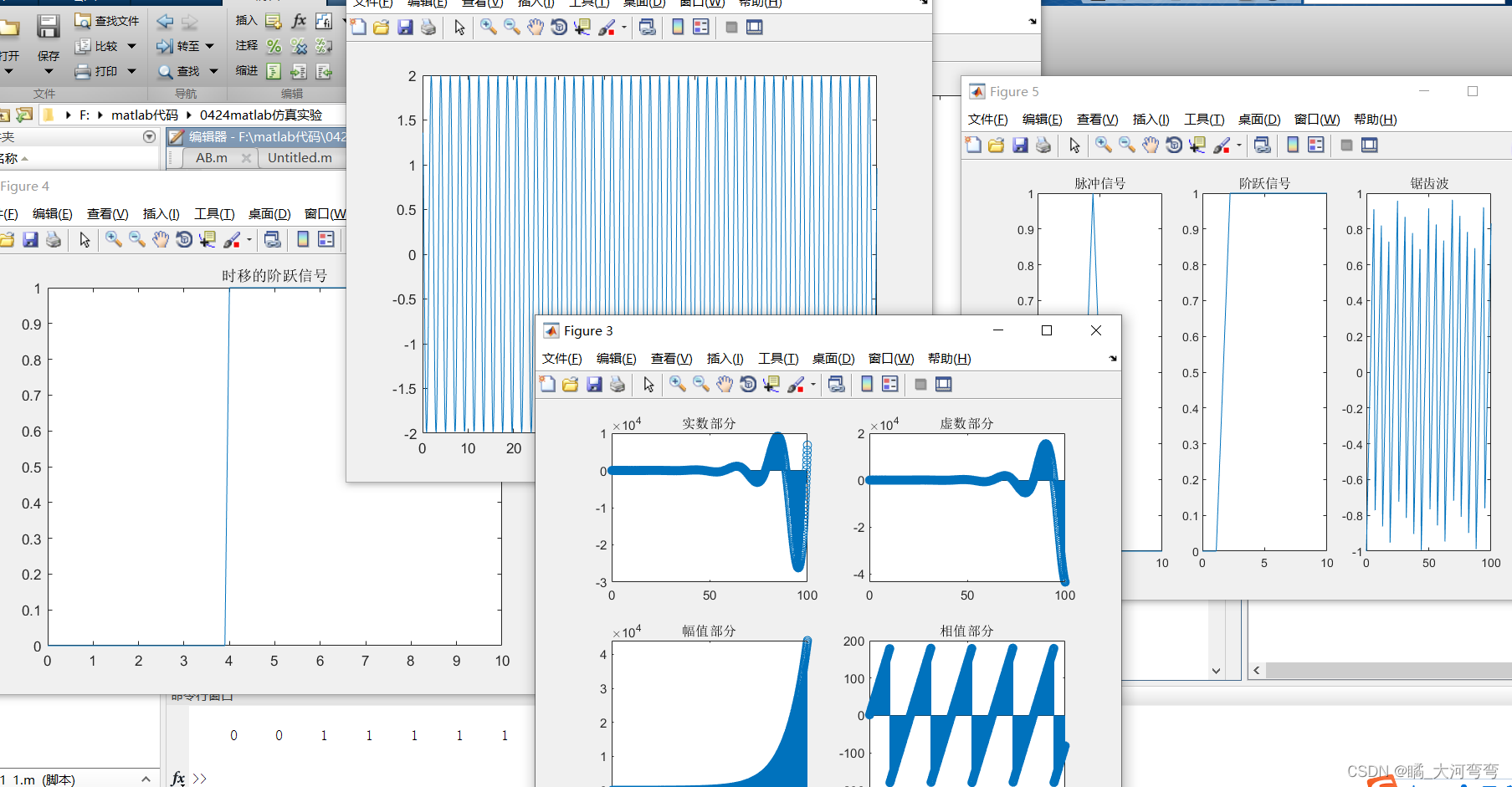Show Plot Tools and dock Figure 3
1512x787 pixels.
[944, 384]
